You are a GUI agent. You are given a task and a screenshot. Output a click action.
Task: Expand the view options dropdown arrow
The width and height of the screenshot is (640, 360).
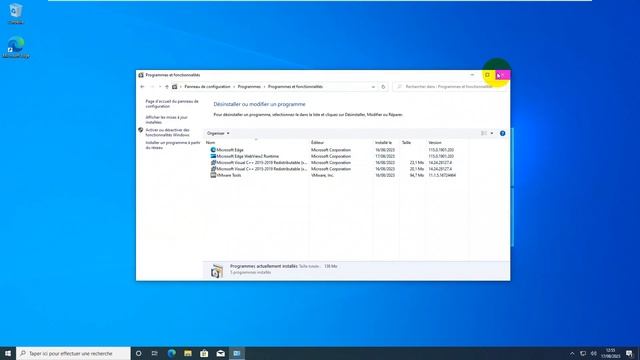[491, 133]
